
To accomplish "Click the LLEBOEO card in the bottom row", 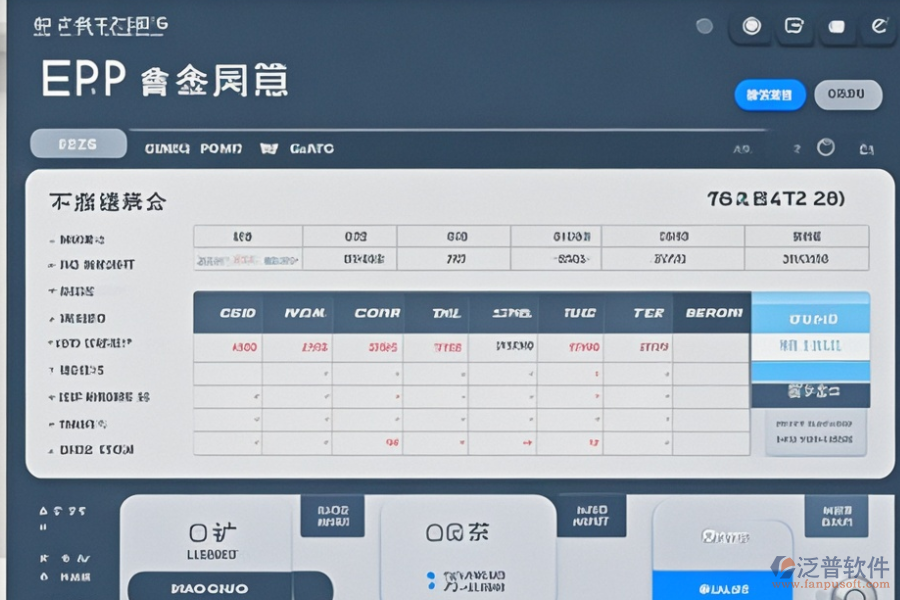I will [x=213, y=540].
